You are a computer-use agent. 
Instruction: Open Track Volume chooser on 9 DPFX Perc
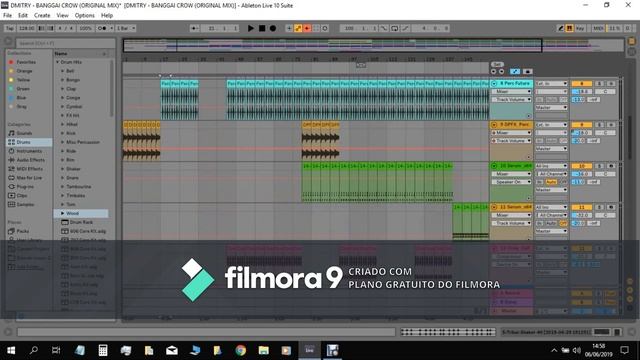click(511, 141)
